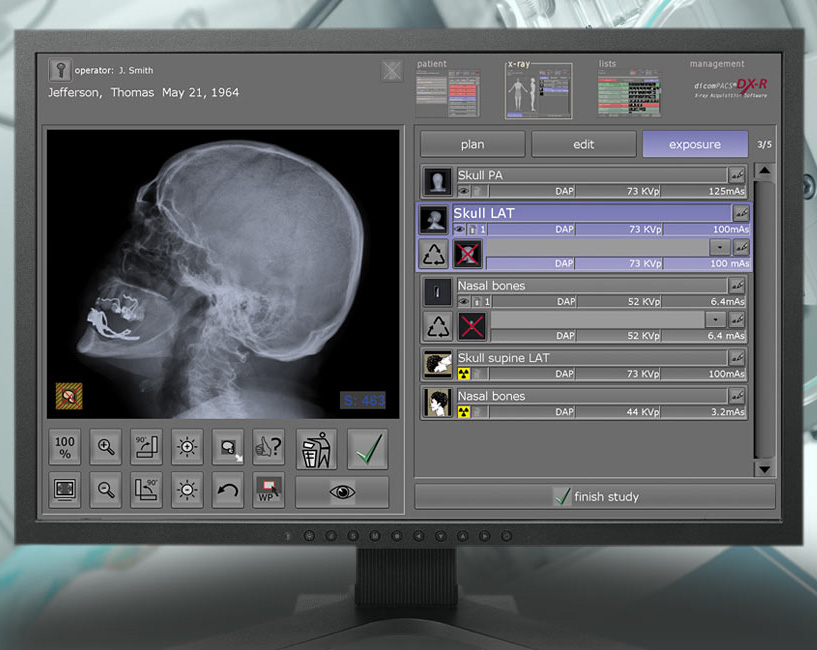Switch to the edit tab
817x650 pixels.
tap(583, 144)
